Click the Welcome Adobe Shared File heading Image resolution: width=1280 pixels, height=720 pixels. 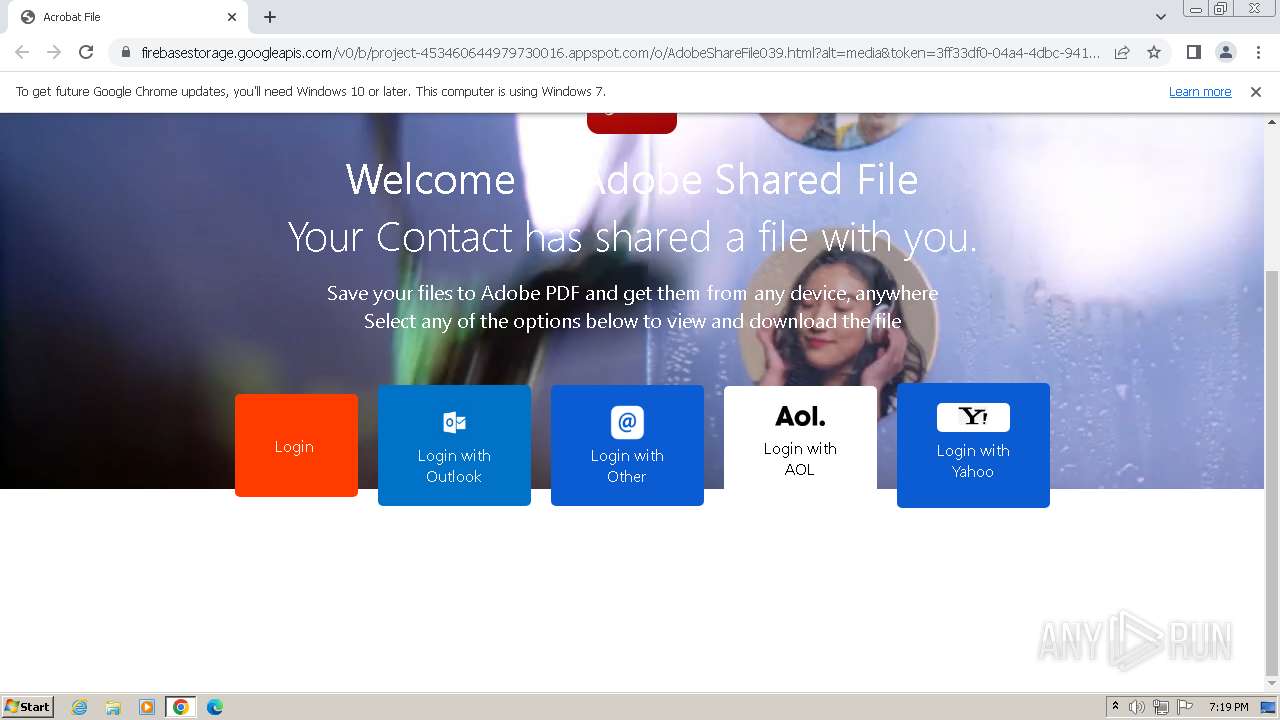point(632,180)
